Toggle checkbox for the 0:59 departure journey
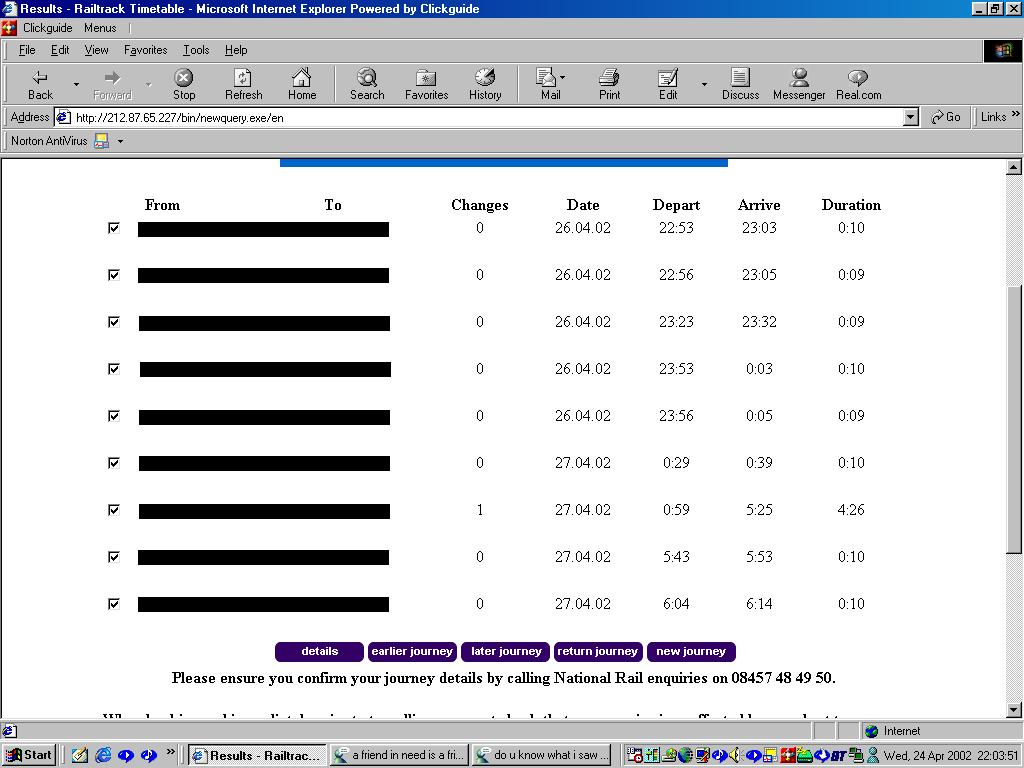The image size is (1024, 768). 114,510
